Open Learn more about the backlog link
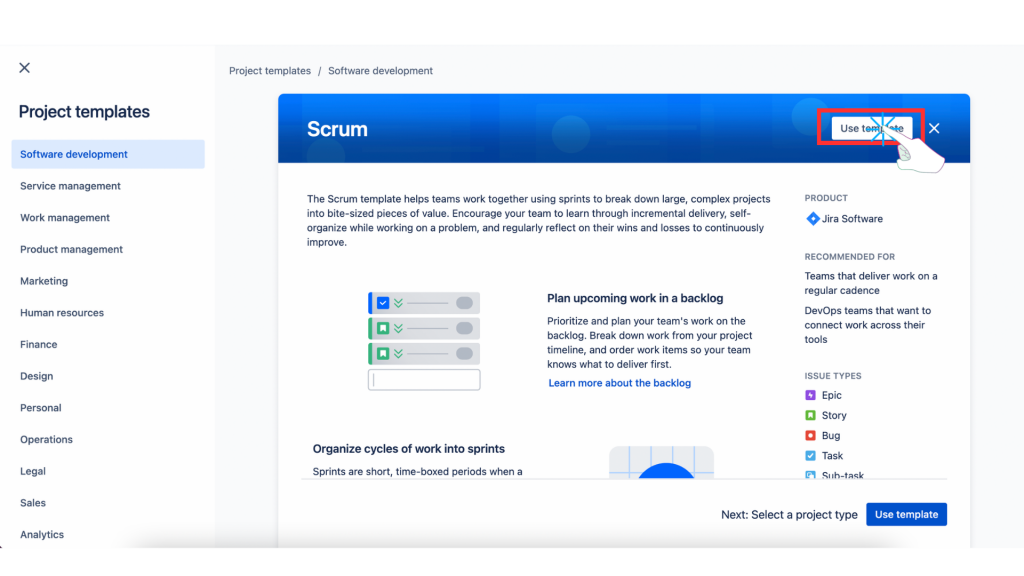Screen dimensions: 1024x576 click(x=619, y=383)
